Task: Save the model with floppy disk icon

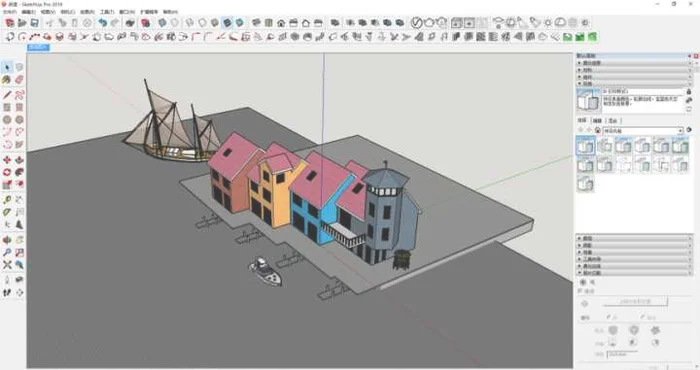Action: click(34, 23)
